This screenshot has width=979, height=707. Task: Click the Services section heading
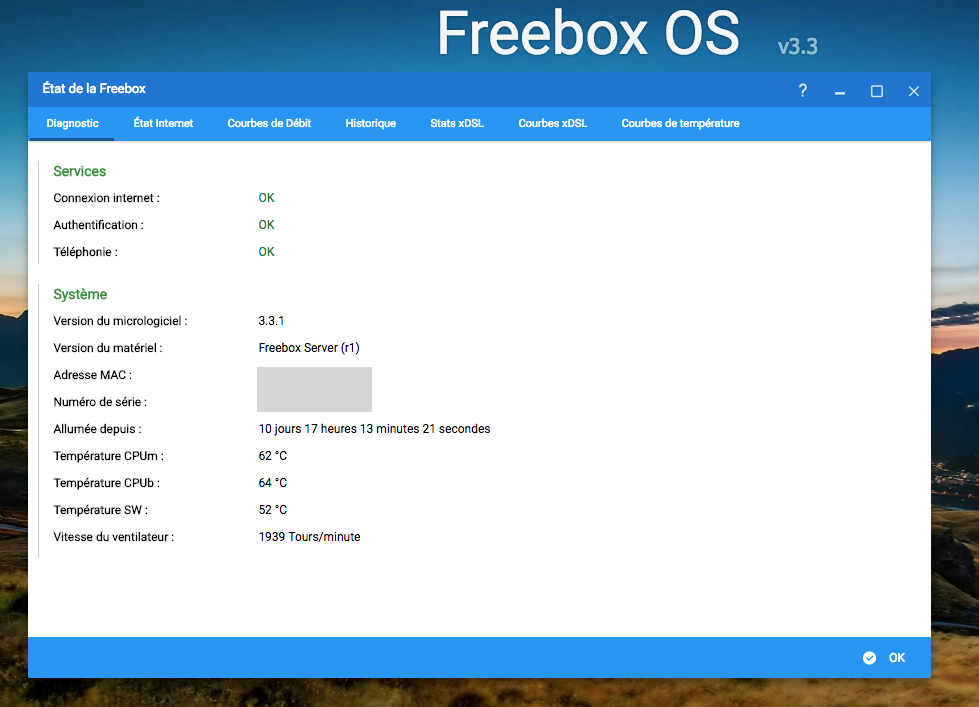pos(79,171)
